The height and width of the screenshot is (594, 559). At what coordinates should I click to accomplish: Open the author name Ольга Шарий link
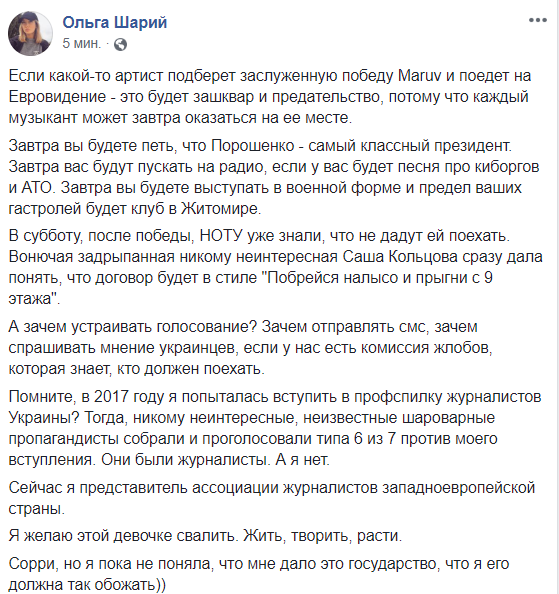pyautogui.click(x=115, y=22)
